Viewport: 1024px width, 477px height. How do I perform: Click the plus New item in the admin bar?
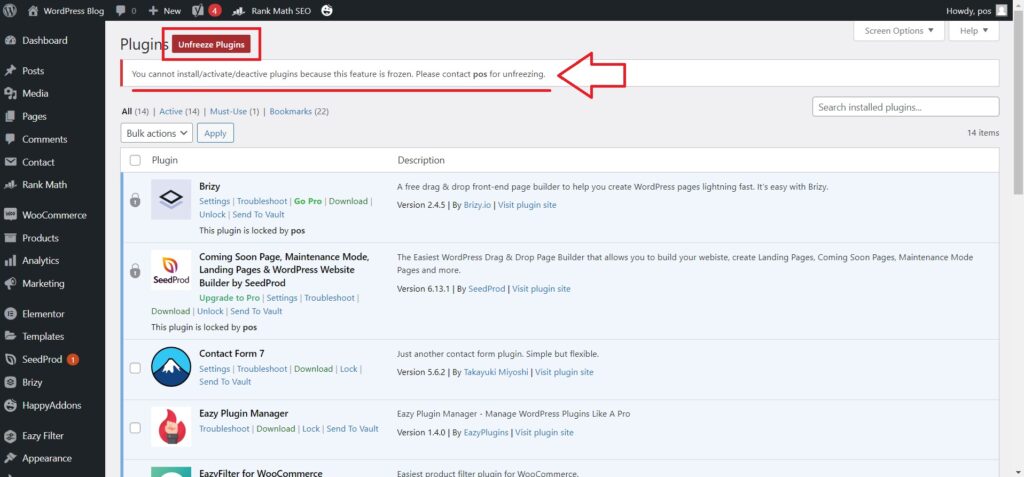tap(165, 10)
